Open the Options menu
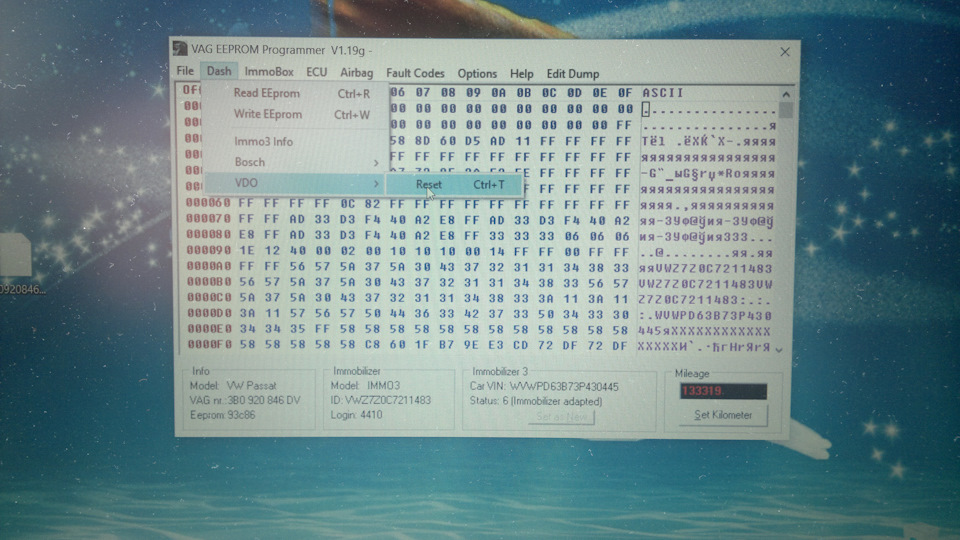The width and height of the screenshot is (960, 540). coord(477,73)
